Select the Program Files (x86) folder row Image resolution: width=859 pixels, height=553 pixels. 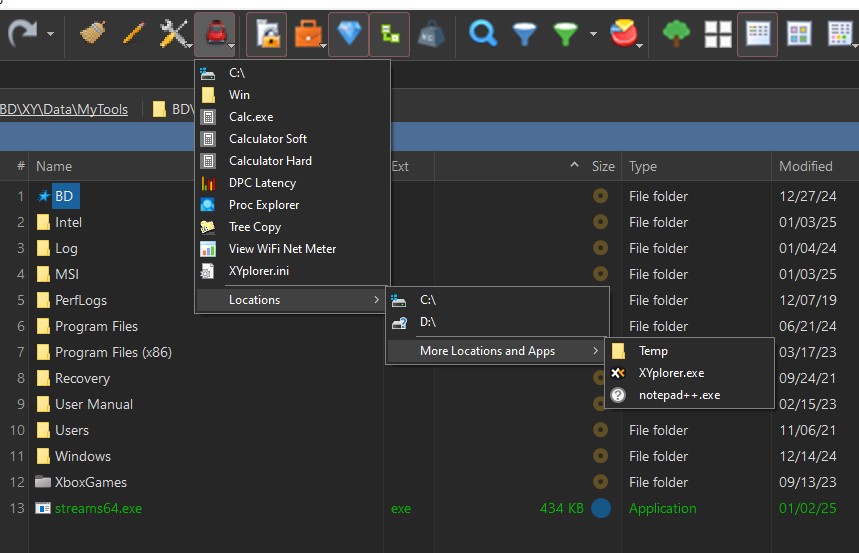pos(112,352)
